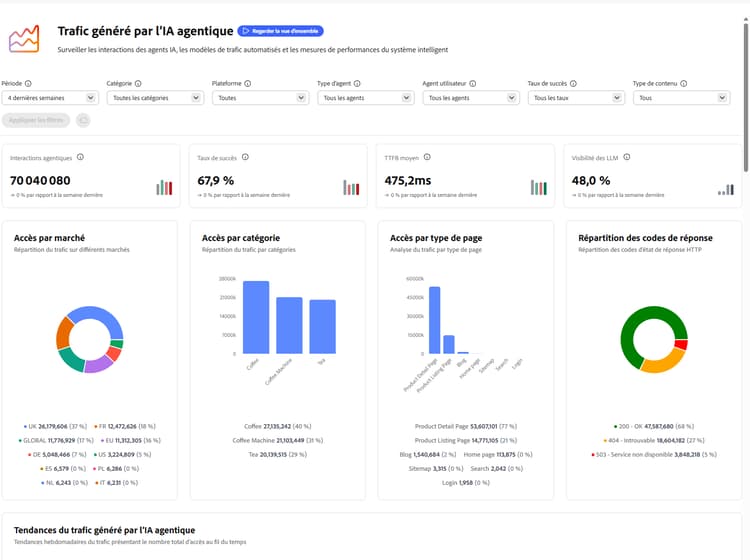
Task: Click Coffee 27,135,242 legend text
Action: 277,426
